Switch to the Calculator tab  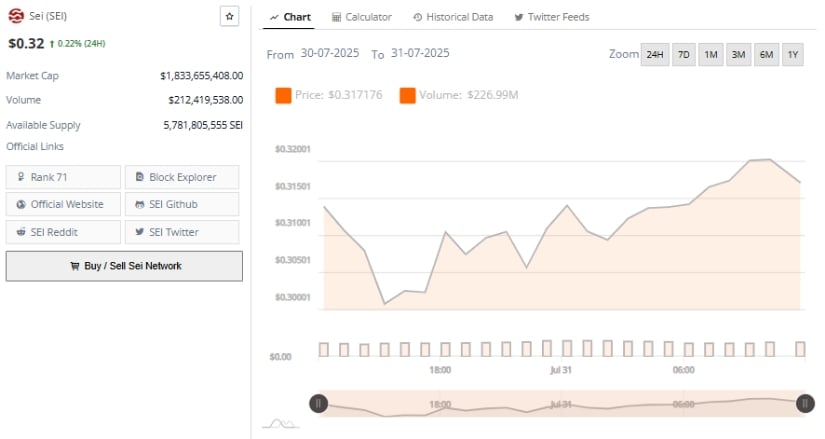[361, 17]
